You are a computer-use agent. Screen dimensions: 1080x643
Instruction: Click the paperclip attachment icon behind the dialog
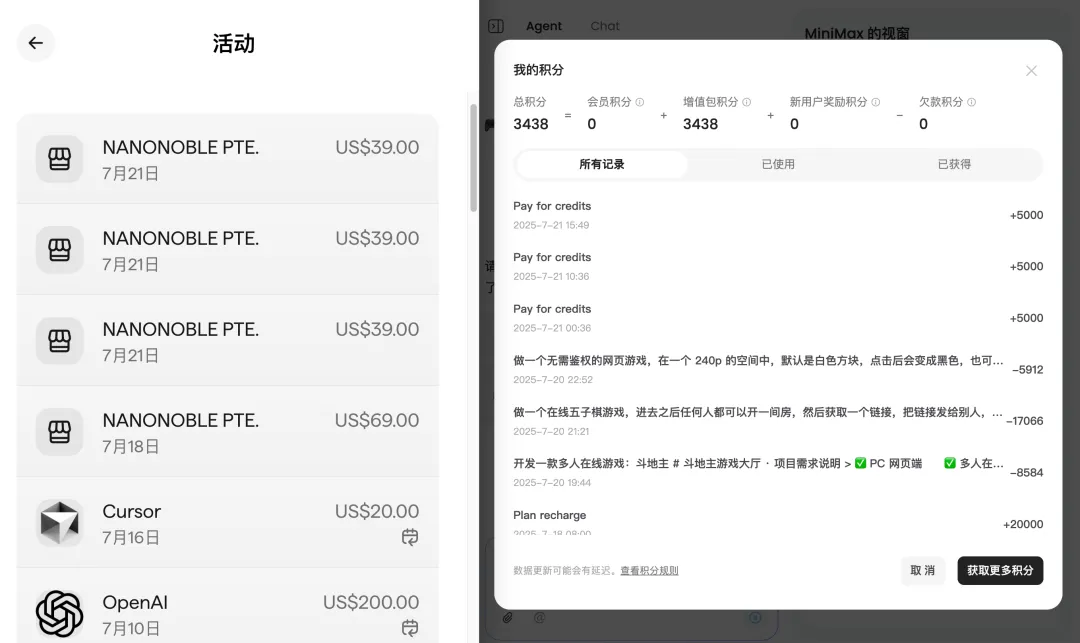coord(508,618)
